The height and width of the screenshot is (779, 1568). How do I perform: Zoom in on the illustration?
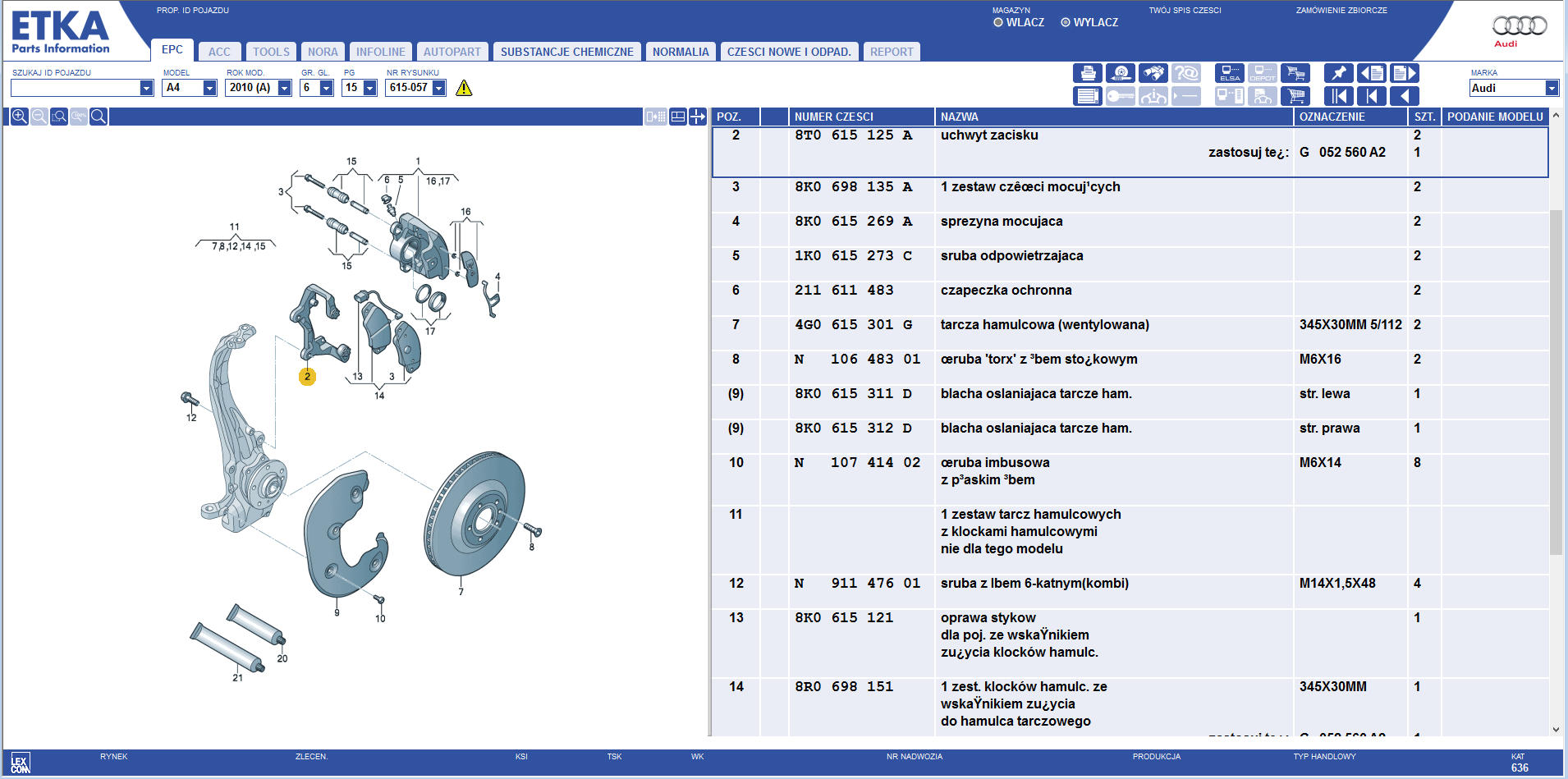coord(20,117)
